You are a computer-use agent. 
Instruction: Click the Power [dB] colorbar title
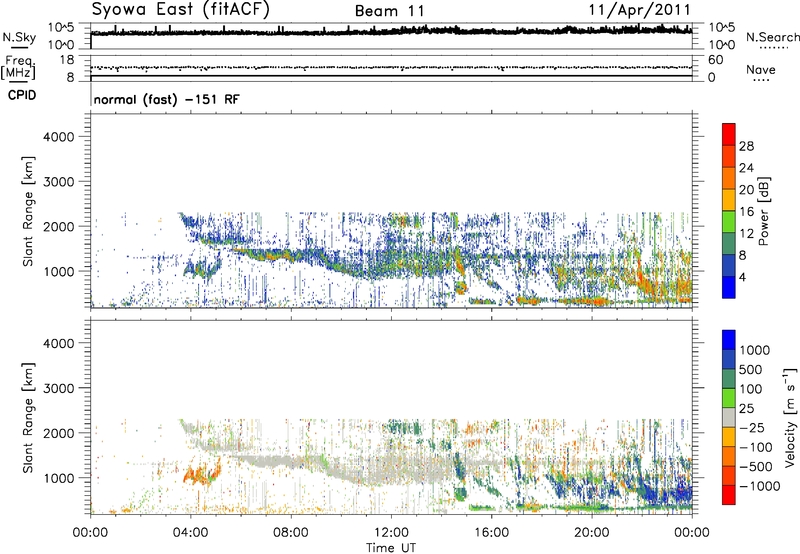click(763, 211)
